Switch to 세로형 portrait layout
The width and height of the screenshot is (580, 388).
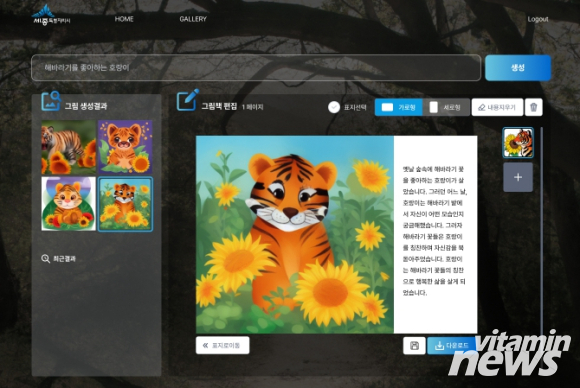coord(446,107)
